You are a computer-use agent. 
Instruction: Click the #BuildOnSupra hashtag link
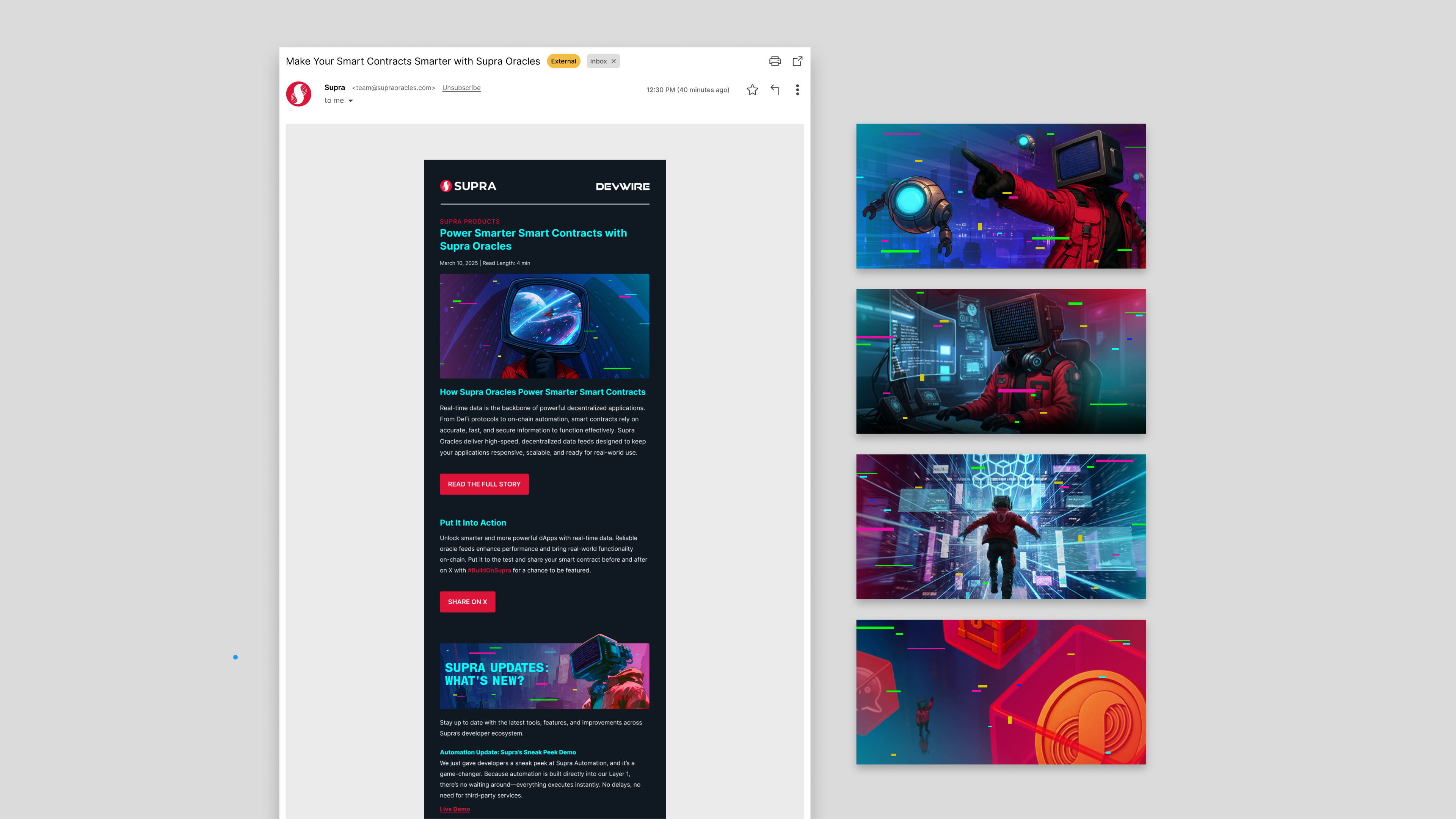click(489, 570)
